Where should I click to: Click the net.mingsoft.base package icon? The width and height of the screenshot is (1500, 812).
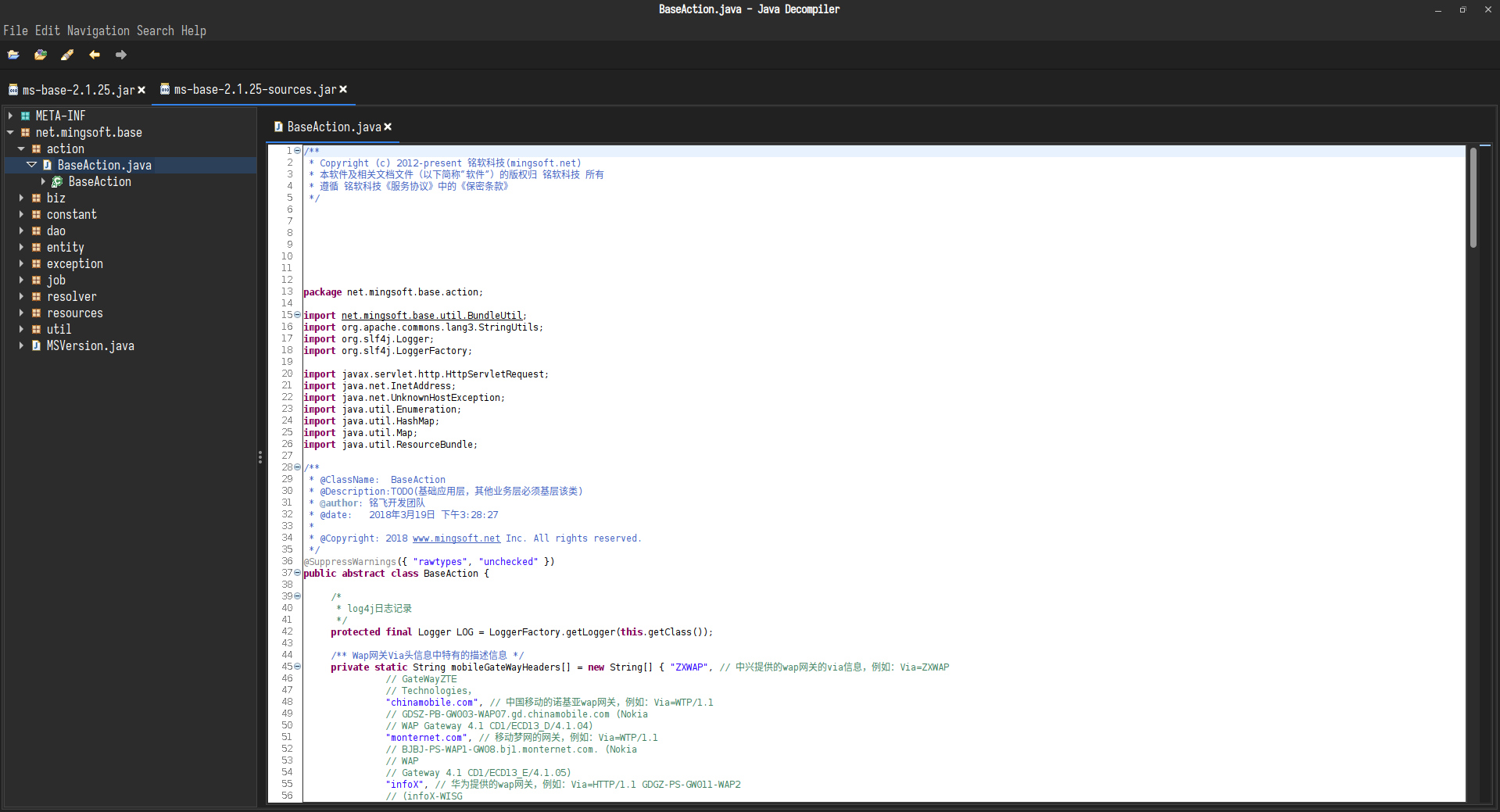[25, 132]
